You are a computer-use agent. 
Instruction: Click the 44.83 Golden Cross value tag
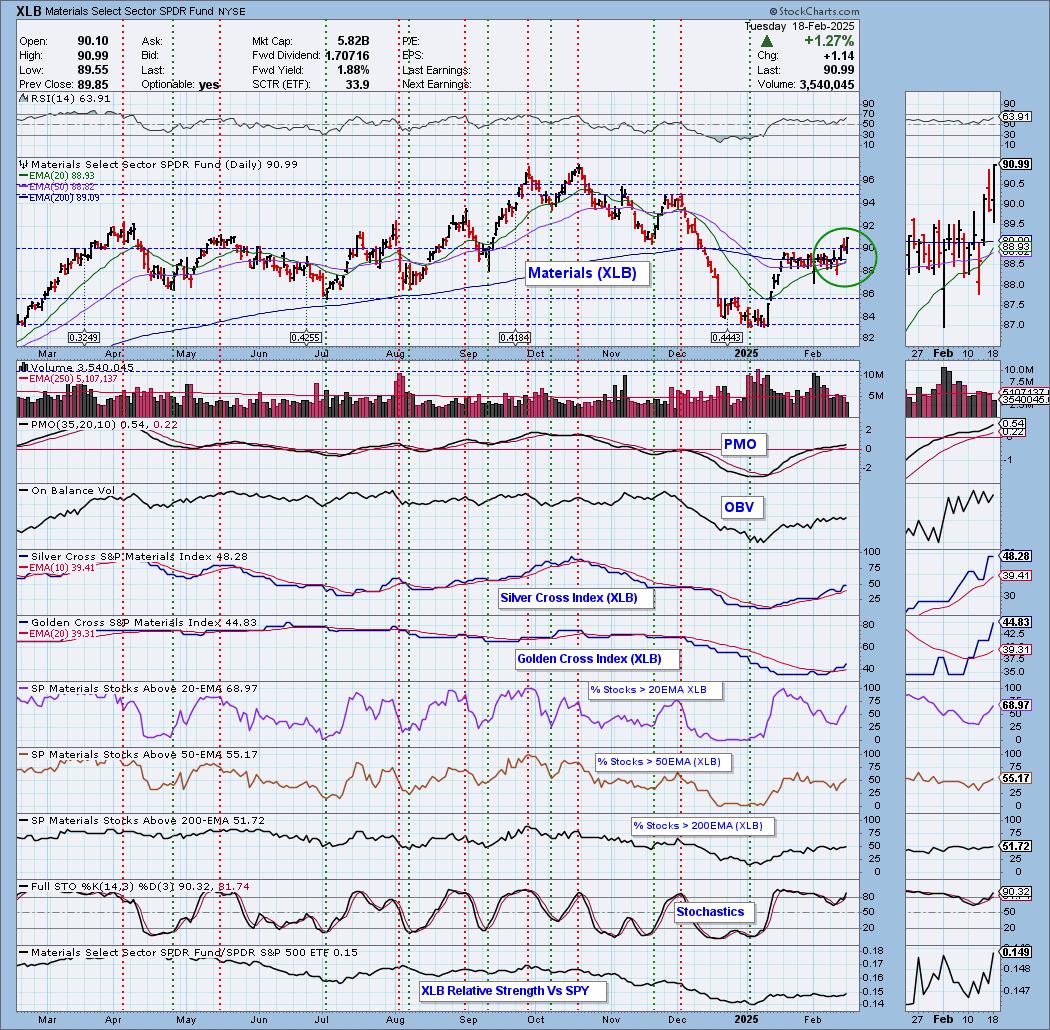(x=1016, y=622)
